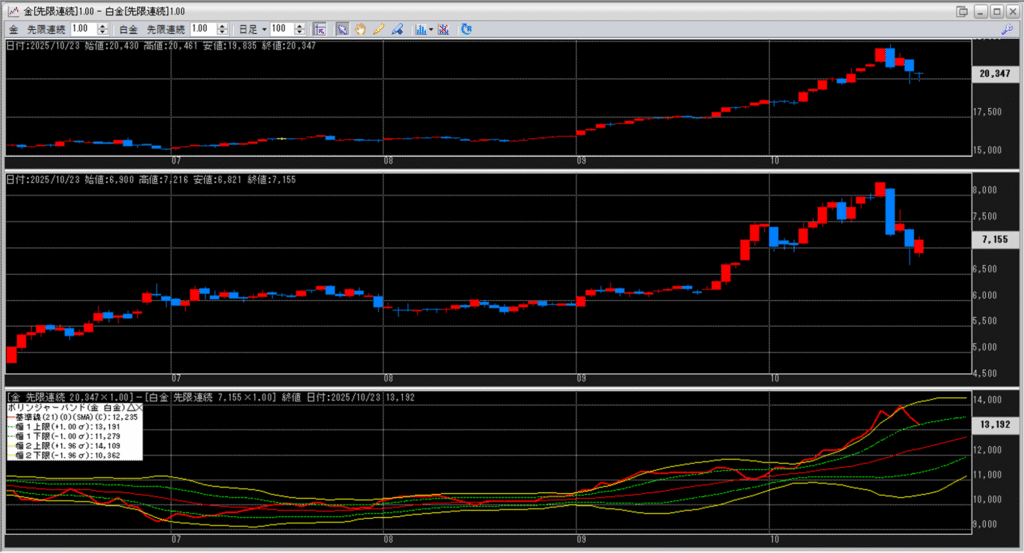1024x553 pixels.
Task: Close the ボリンジャーバンド legend box
Action: [x=139, y=409]
